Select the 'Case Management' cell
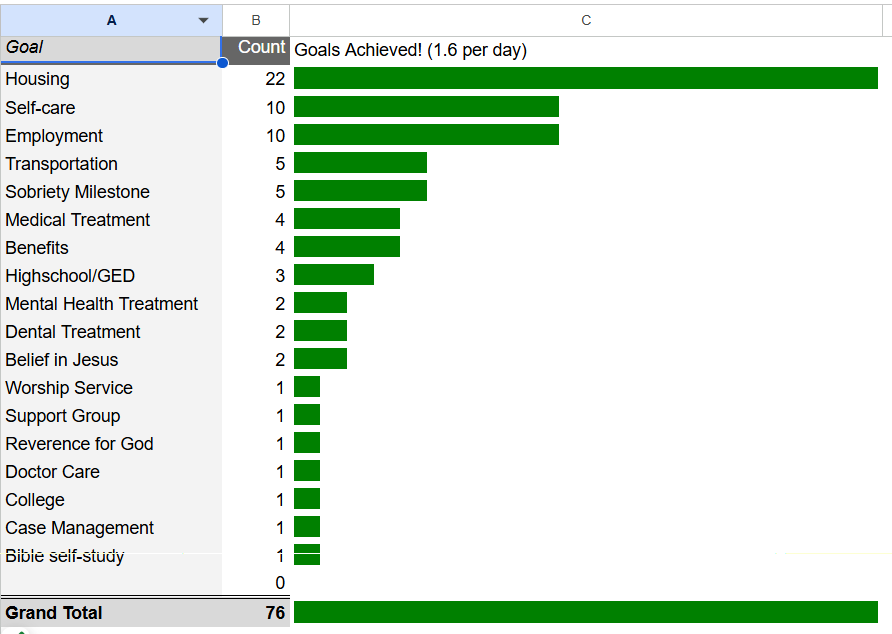This screenshot has width=892, height=634. tap(111, 528)
